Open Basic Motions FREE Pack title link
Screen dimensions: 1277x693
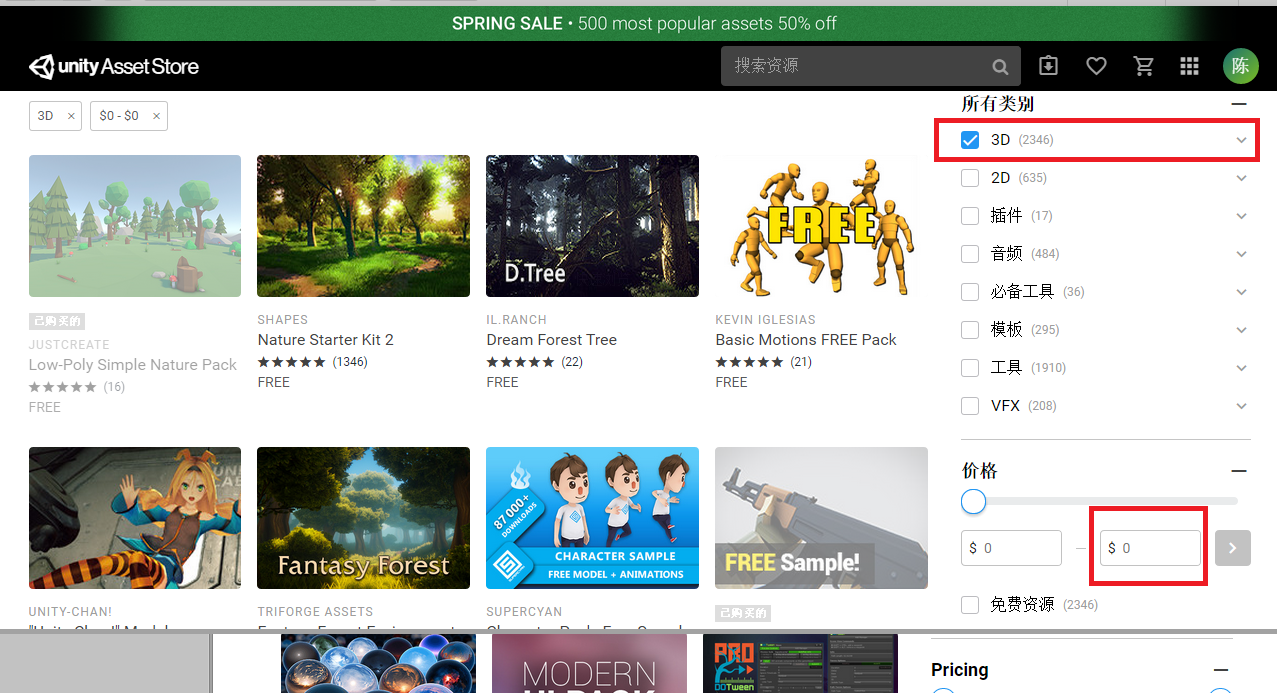pyautogui.click(x=806, y=340)
